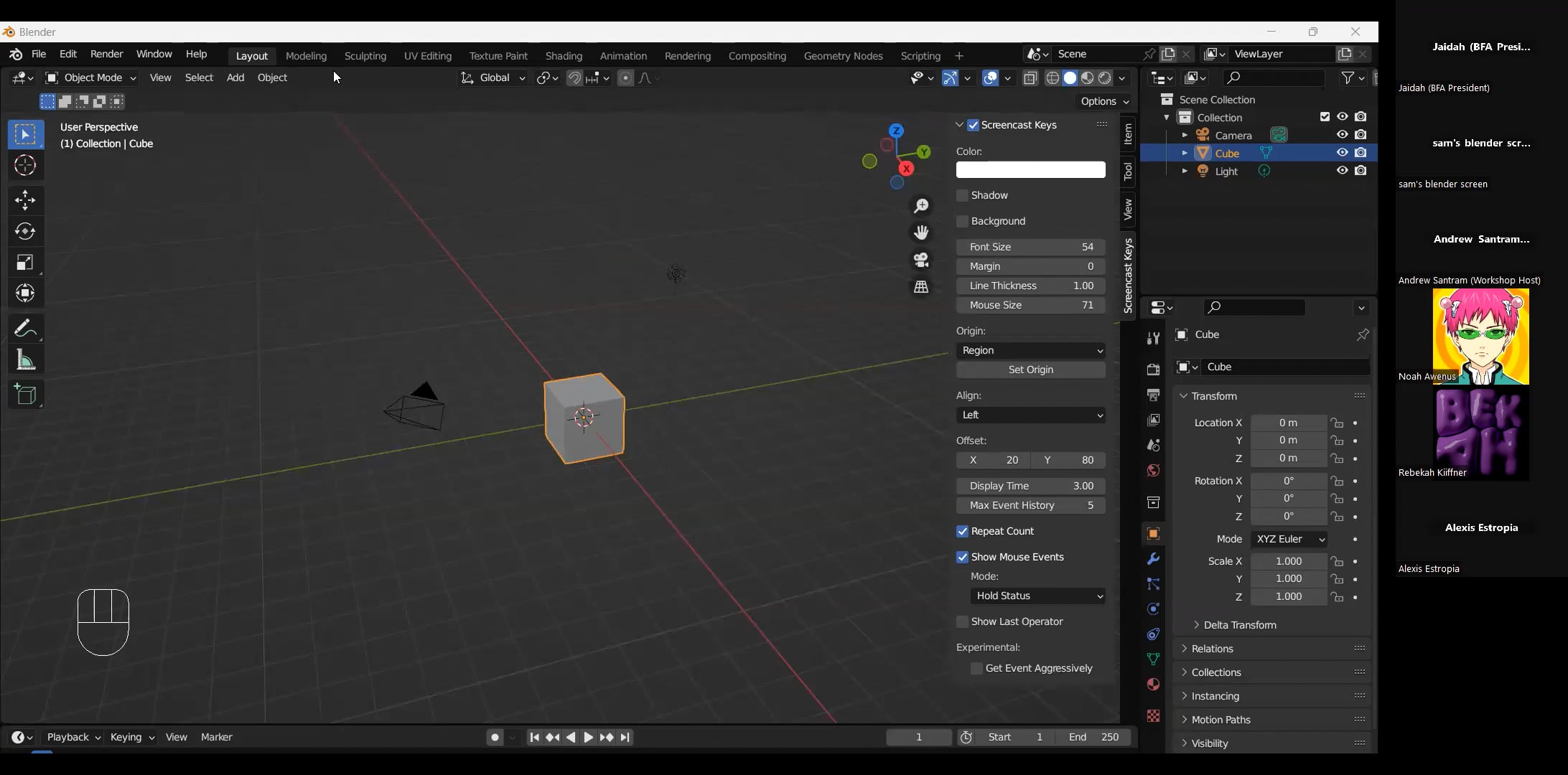Open the Render properties tab icon

click(x=1153, y=370)
